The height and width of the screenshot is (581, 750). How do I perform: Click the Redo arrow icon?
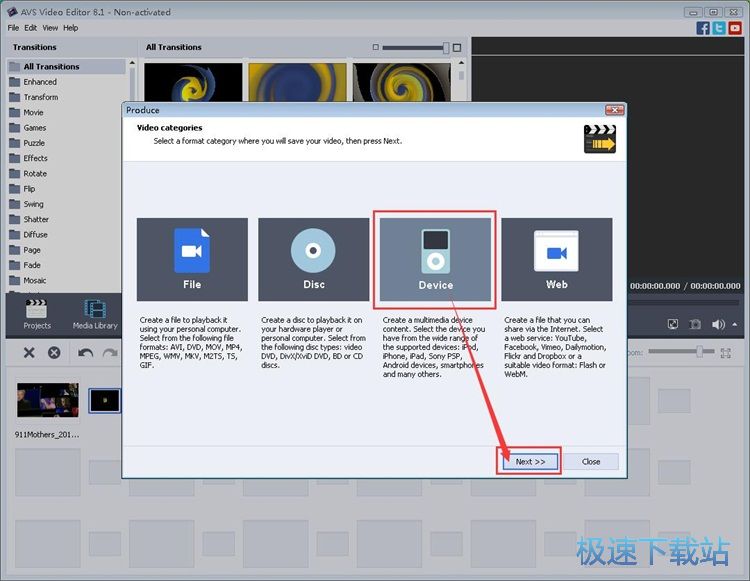(110, 353)
